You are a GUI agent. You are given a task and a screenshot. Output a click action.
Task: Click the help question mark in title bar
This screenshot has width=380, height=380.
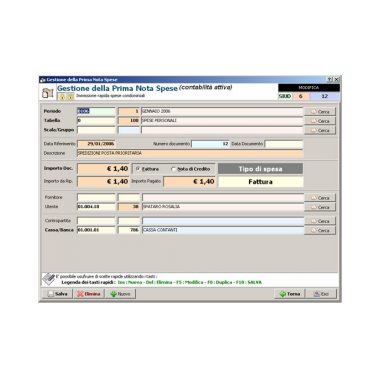tap(329, 80)
